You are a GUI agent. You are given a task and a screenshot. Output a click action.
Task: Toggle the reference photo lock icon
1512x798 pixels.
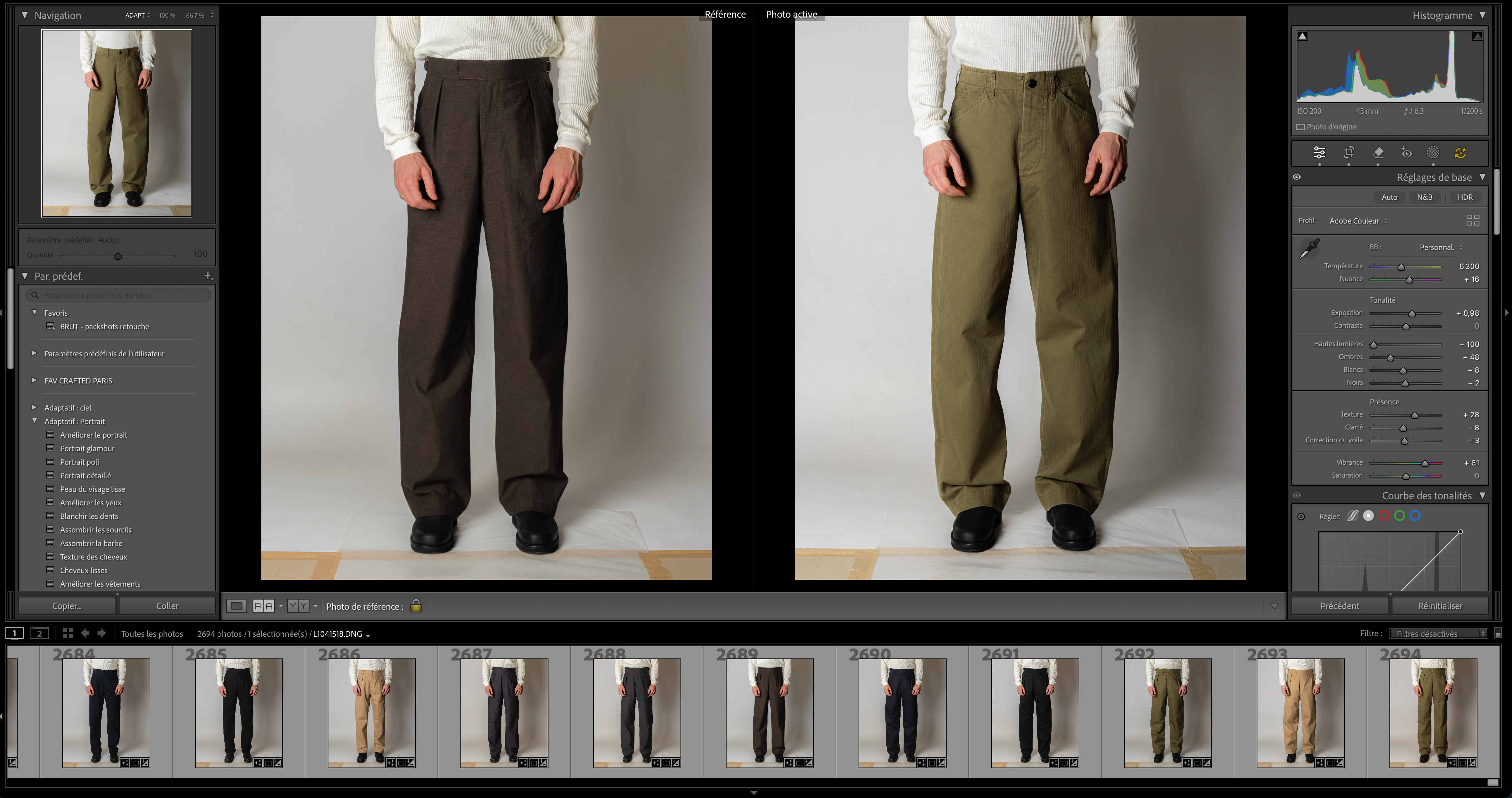(416, 606)
